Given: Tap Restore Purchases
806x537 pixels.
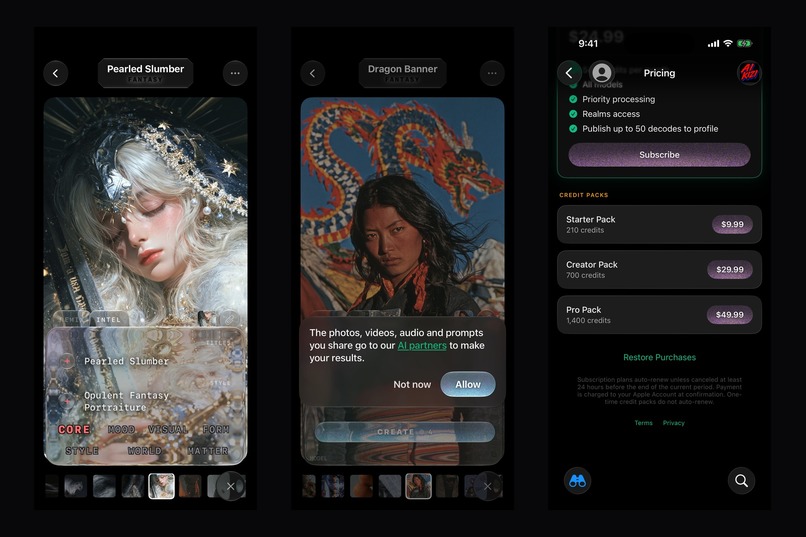Looking at the screenshot, I should (659, 357).
